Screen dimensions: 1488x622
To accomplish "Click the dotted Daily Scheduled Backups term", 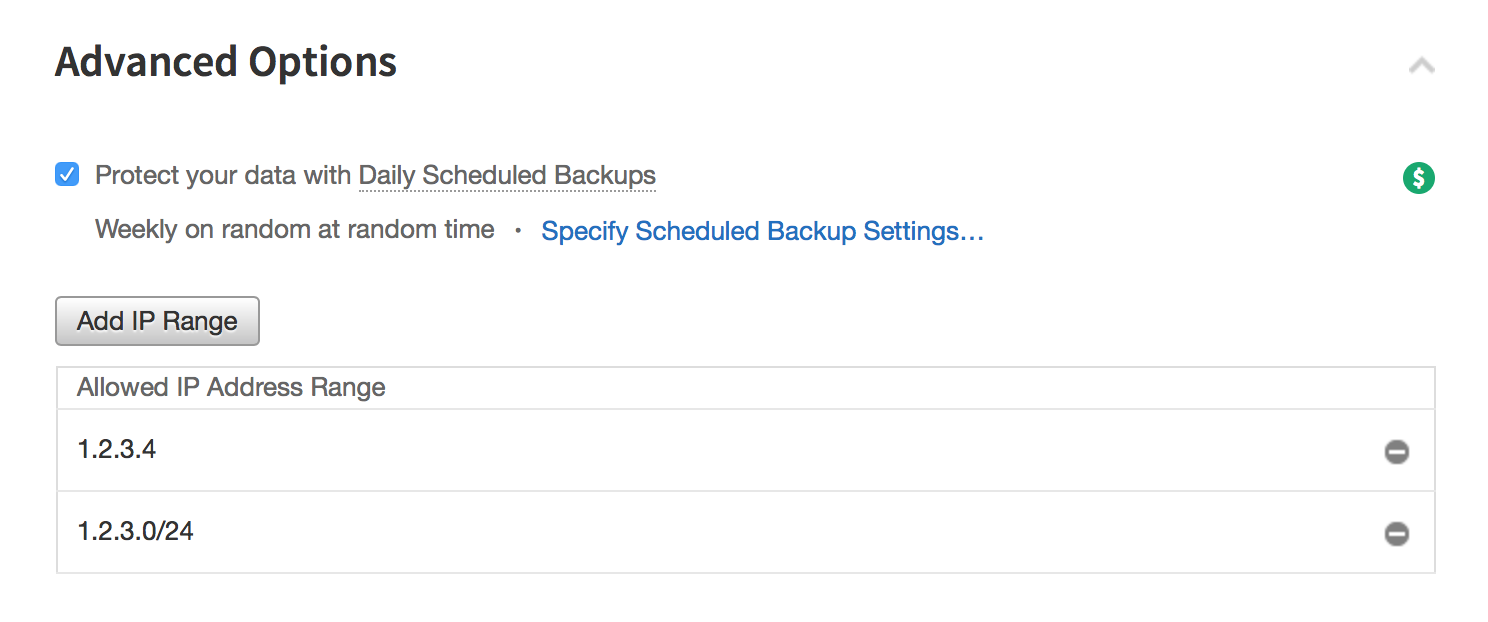I will click(x=507, y=175).
